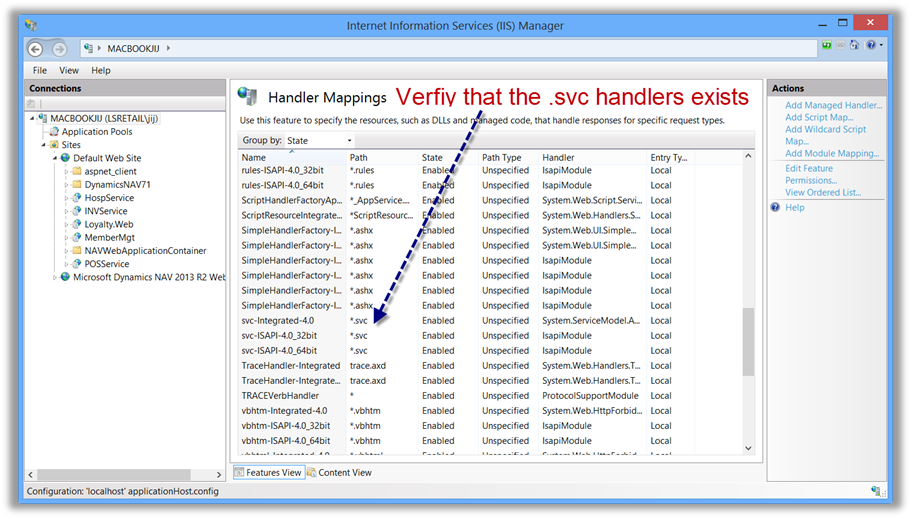Click the Help link in the Actions pane
Screen dimensions: 912x519
(795, 207)
